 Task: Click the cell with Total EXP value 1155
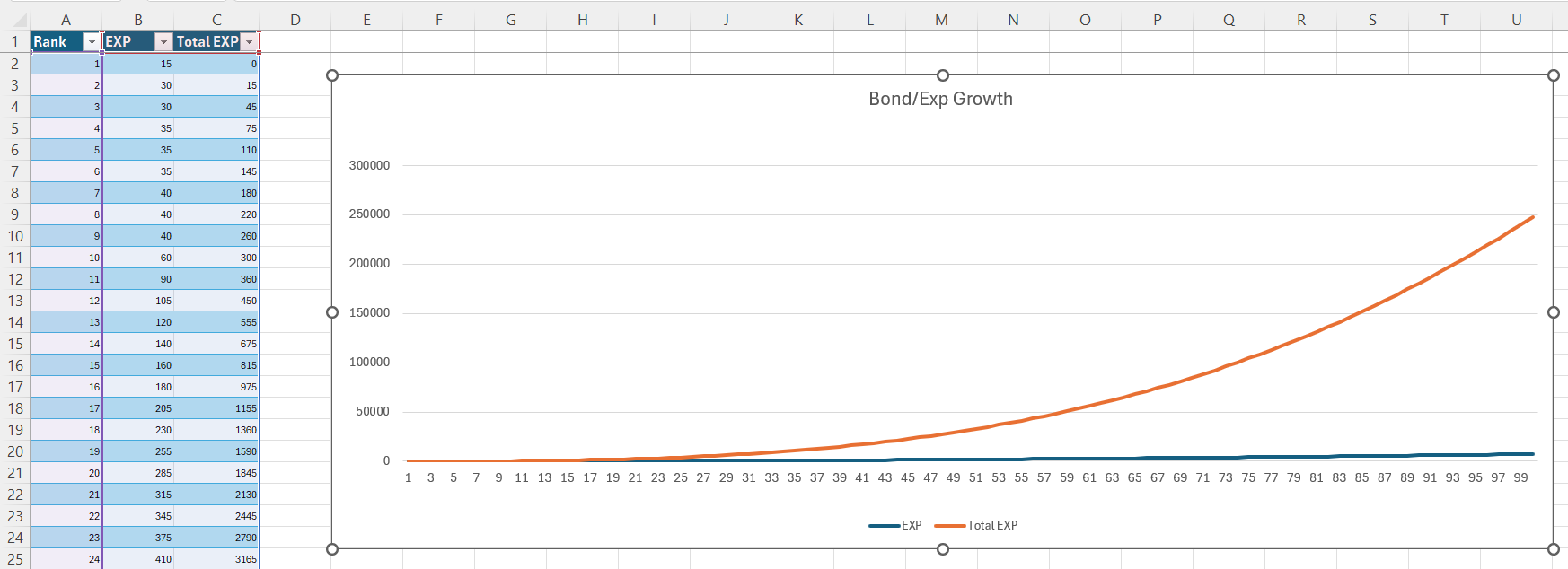click(x=216, y=408)
